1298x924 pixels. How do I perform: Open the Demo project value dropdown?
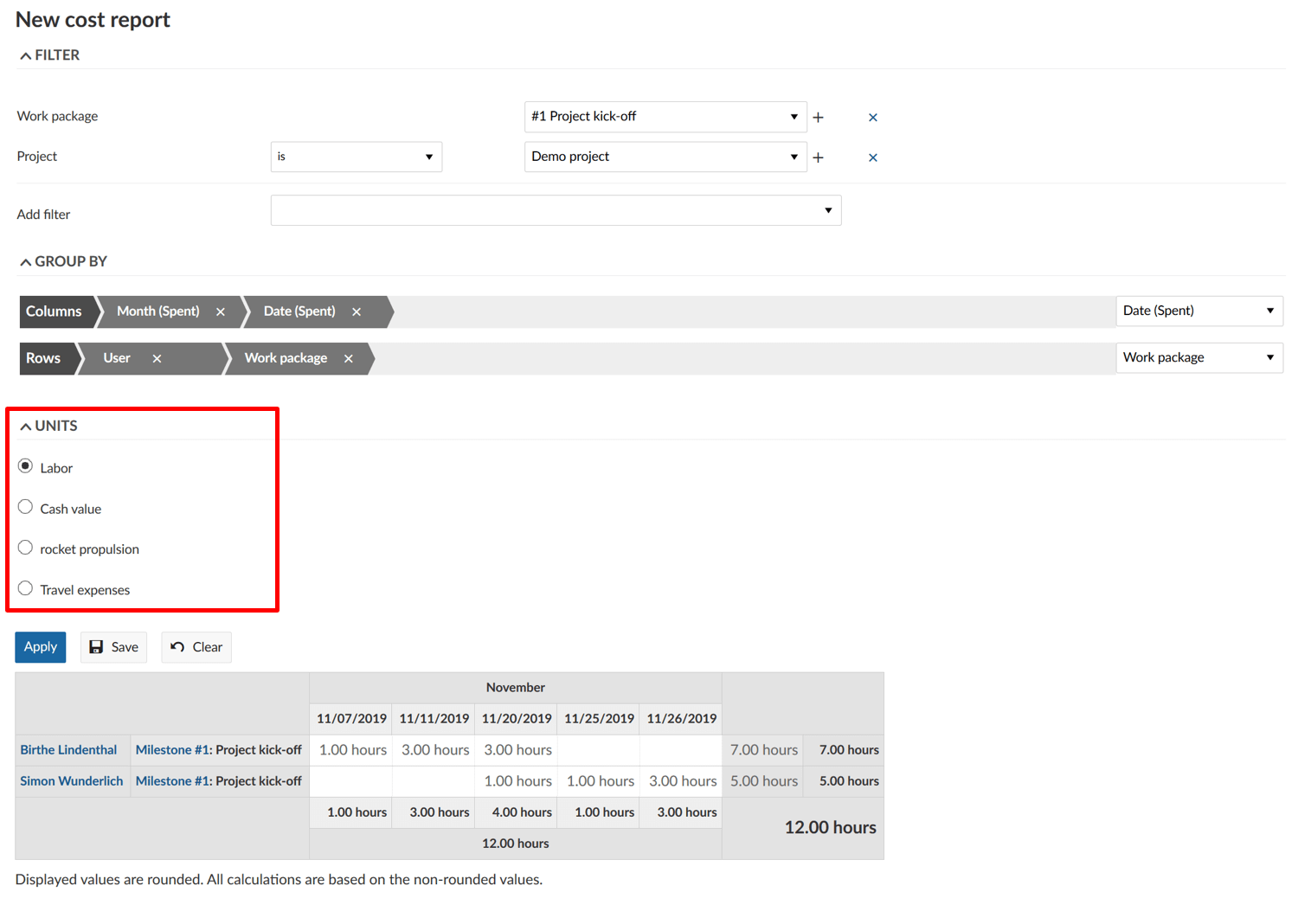coord(665,157)
